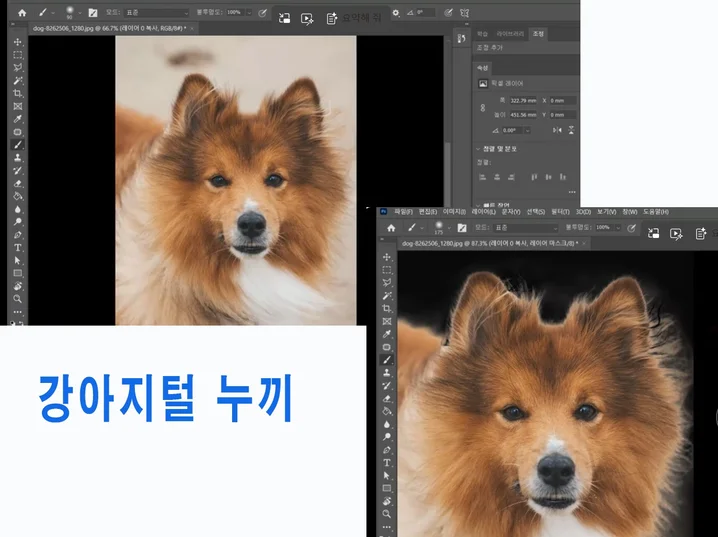Screen dimensions: 718x537
Task: Click the 요약해 줘 floating button
Action: (x=361, y=18)
